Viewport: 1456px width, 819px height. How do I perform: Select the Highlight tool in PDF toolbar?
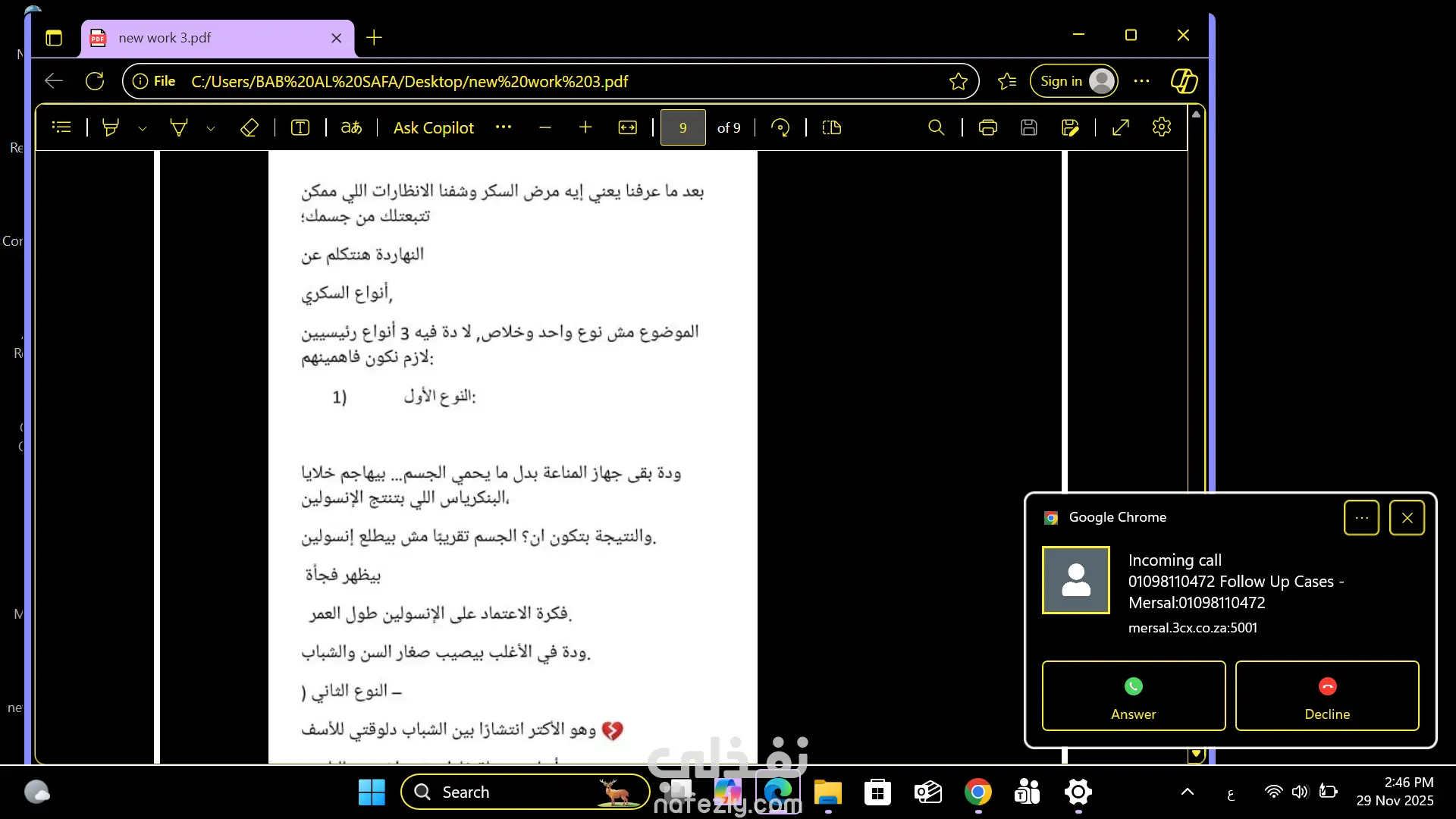click(111, 127)
